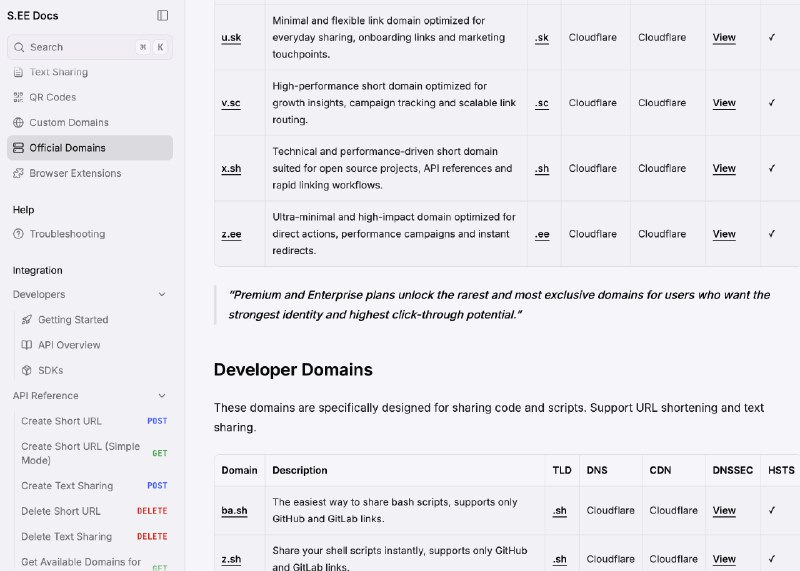Click the Official Domains server icon
Screen dimensions: 800x571
tap(19, 148)
